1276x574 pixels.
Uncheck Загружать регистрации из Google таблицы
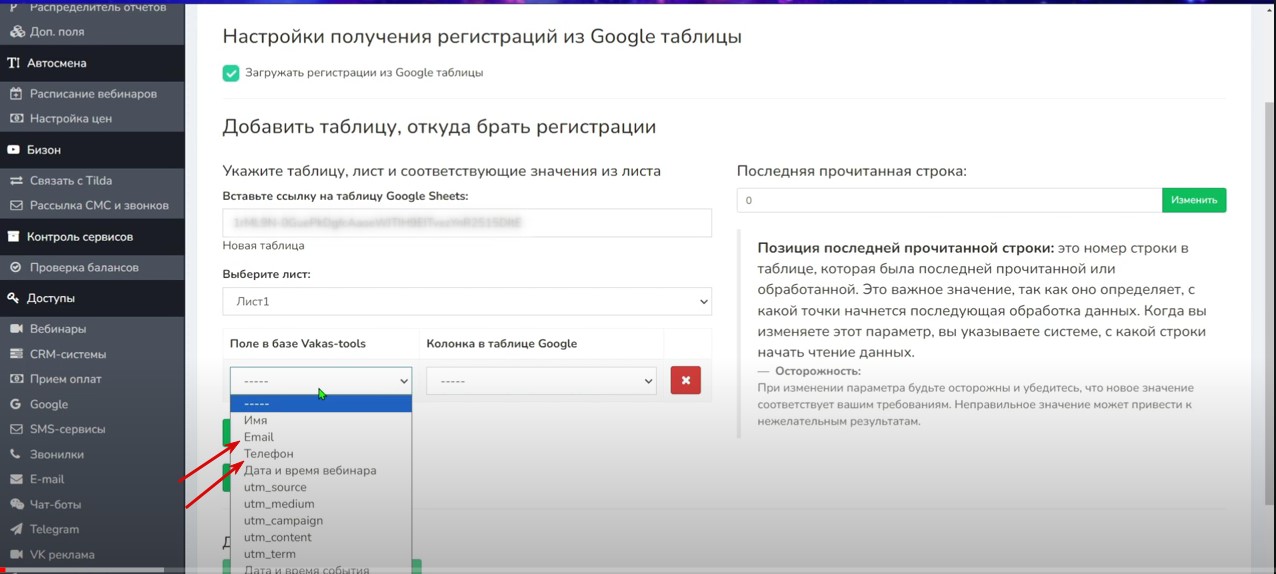(231, 73)
